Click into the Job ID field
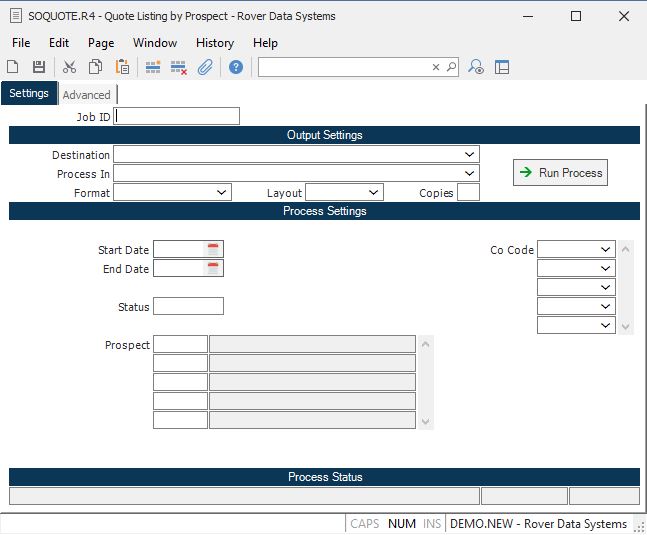Image resolution: width=647 pixels, height=535 pixels. pos(178,116)
